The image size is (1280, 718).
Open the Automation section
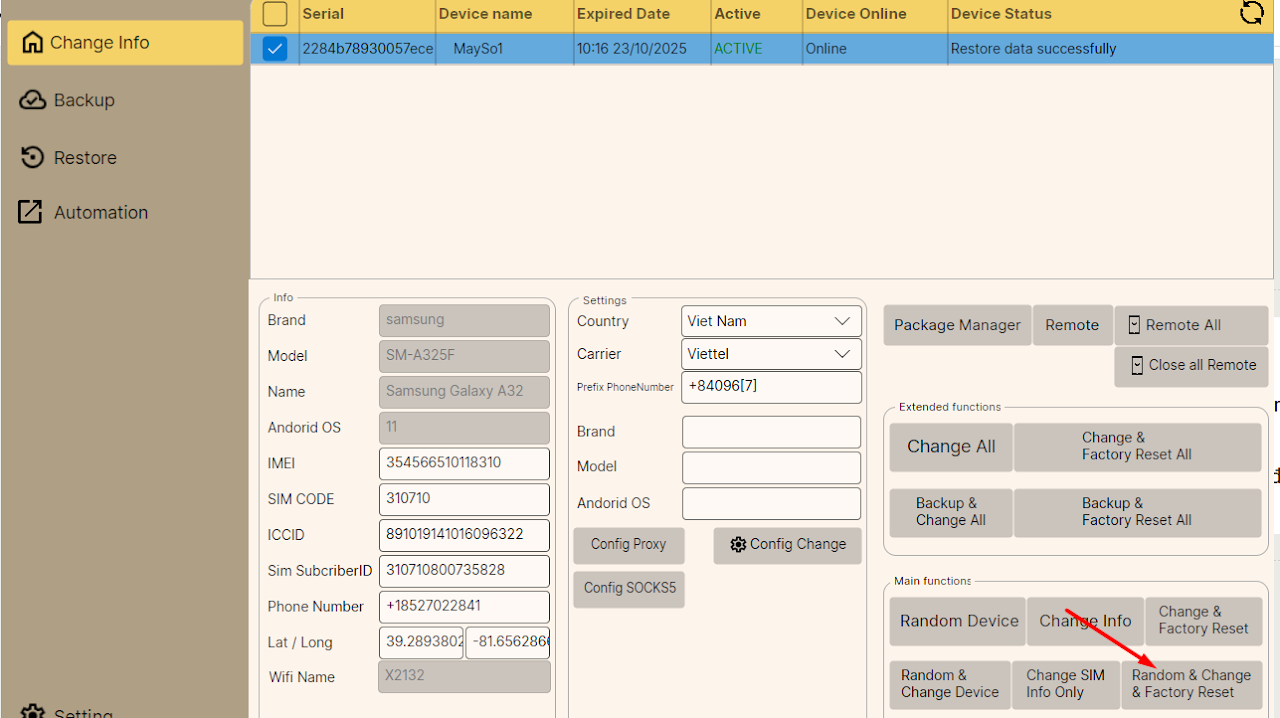pyautogui.click(x=100, y=212)
